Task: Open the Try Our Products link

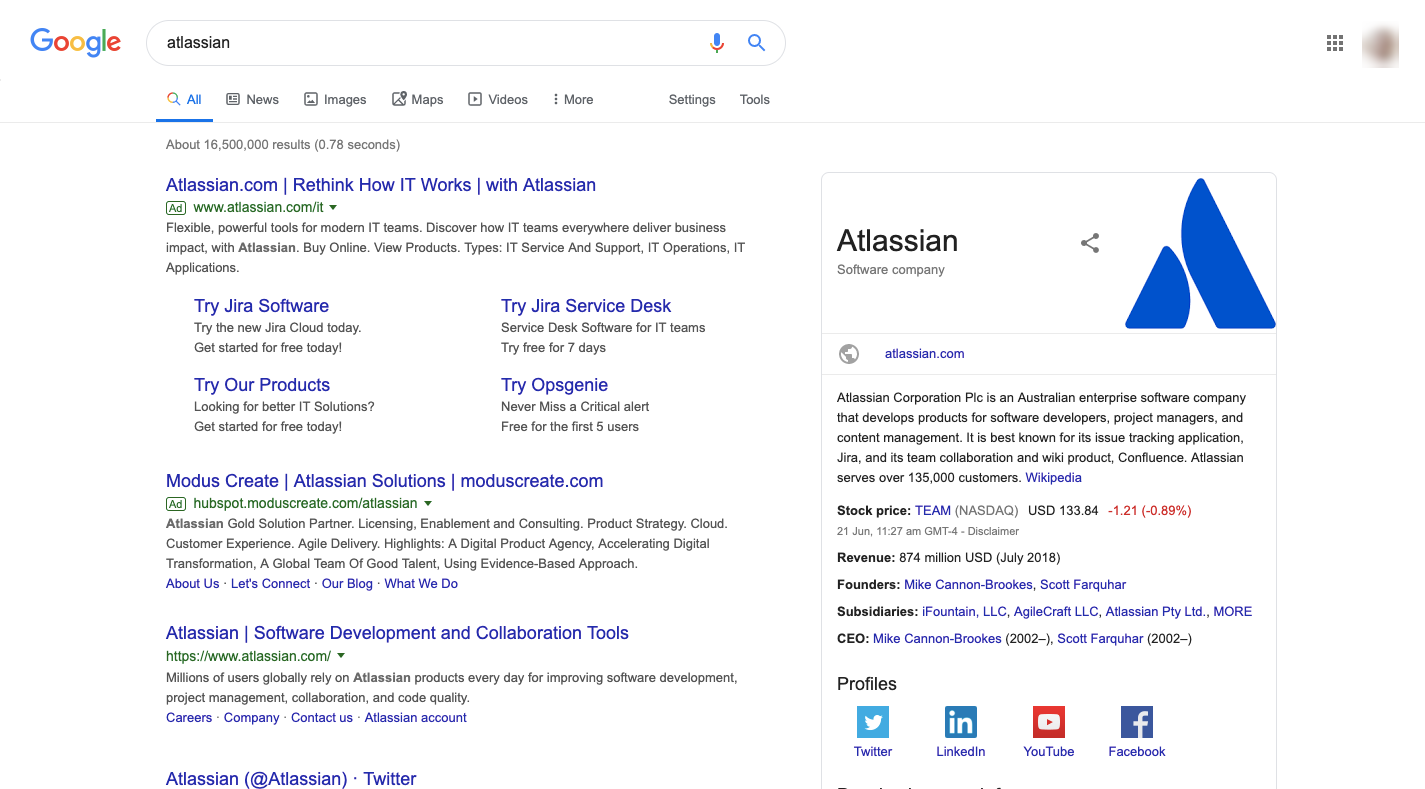Action: coord(262,385)
